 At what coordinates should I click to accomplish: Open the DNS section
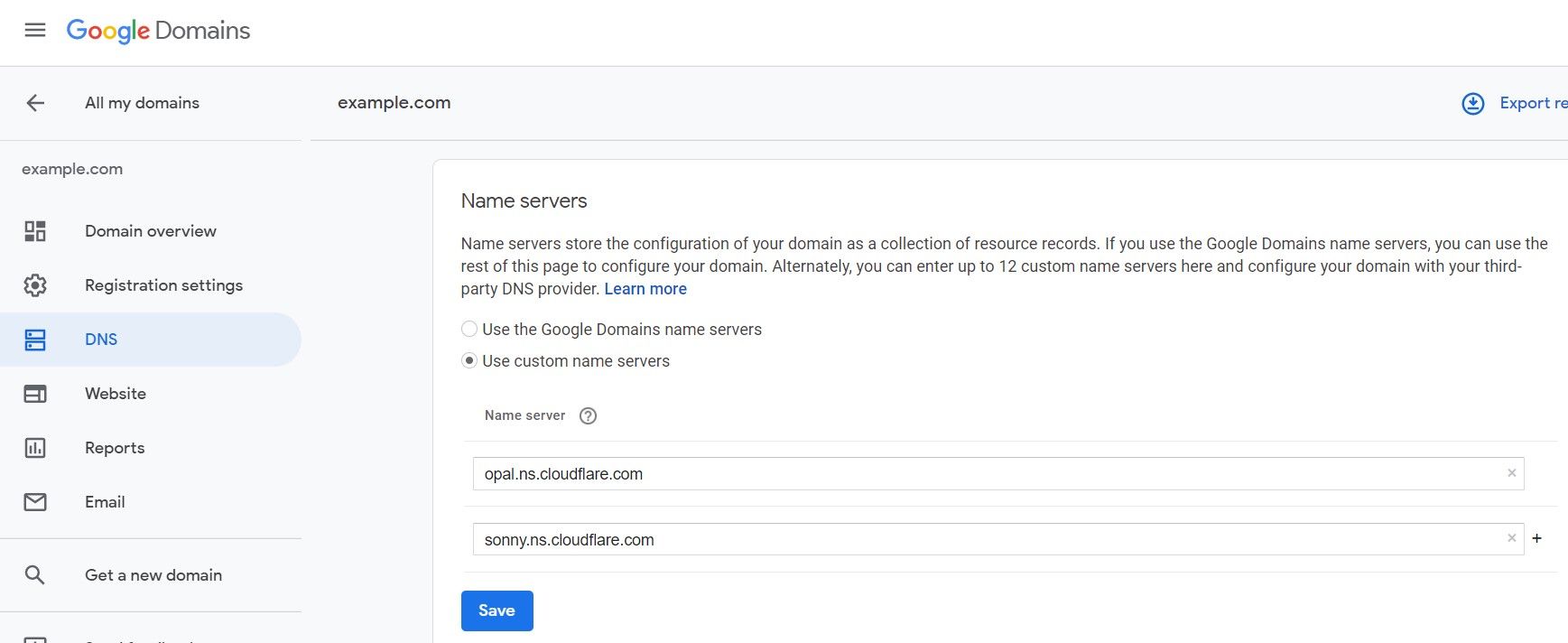pyautogui.click(x=151, y=340)
